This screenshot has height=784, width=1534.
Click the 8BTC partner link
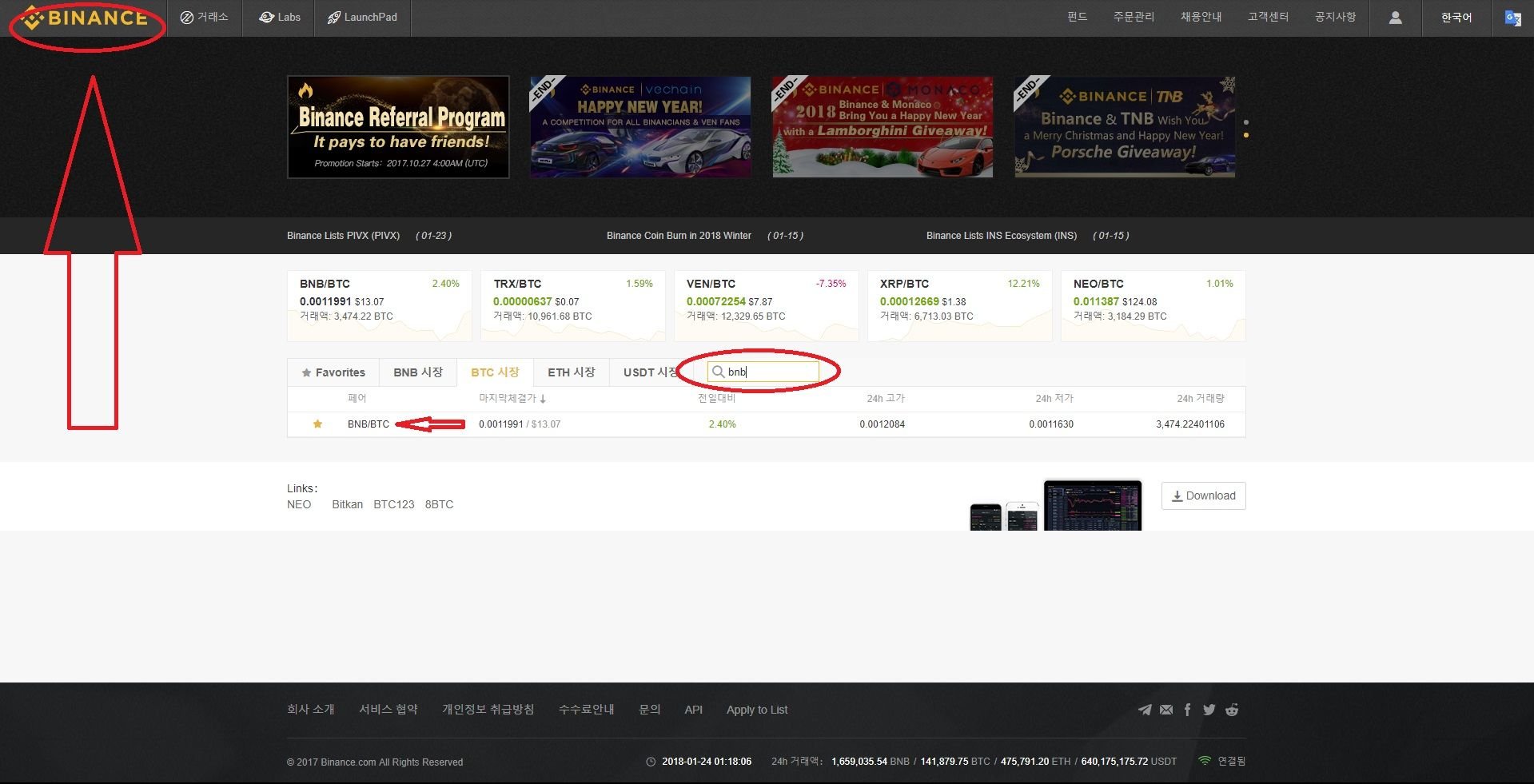tap(439, 504)
